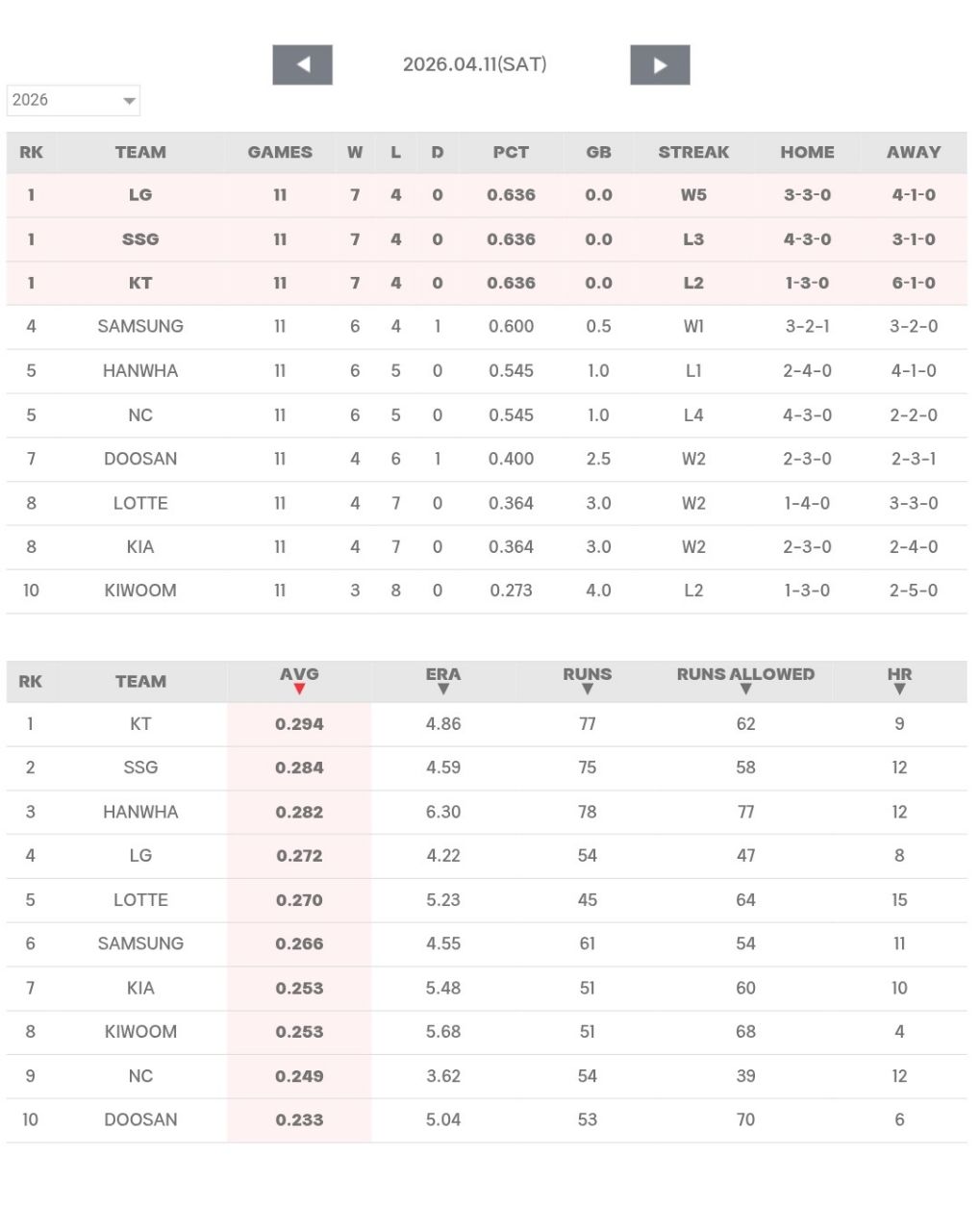The width and height of the screenshot is (980, 1231).
Task: Click the 2026.04.11(SAT) date label
Action: click(474, 64)
